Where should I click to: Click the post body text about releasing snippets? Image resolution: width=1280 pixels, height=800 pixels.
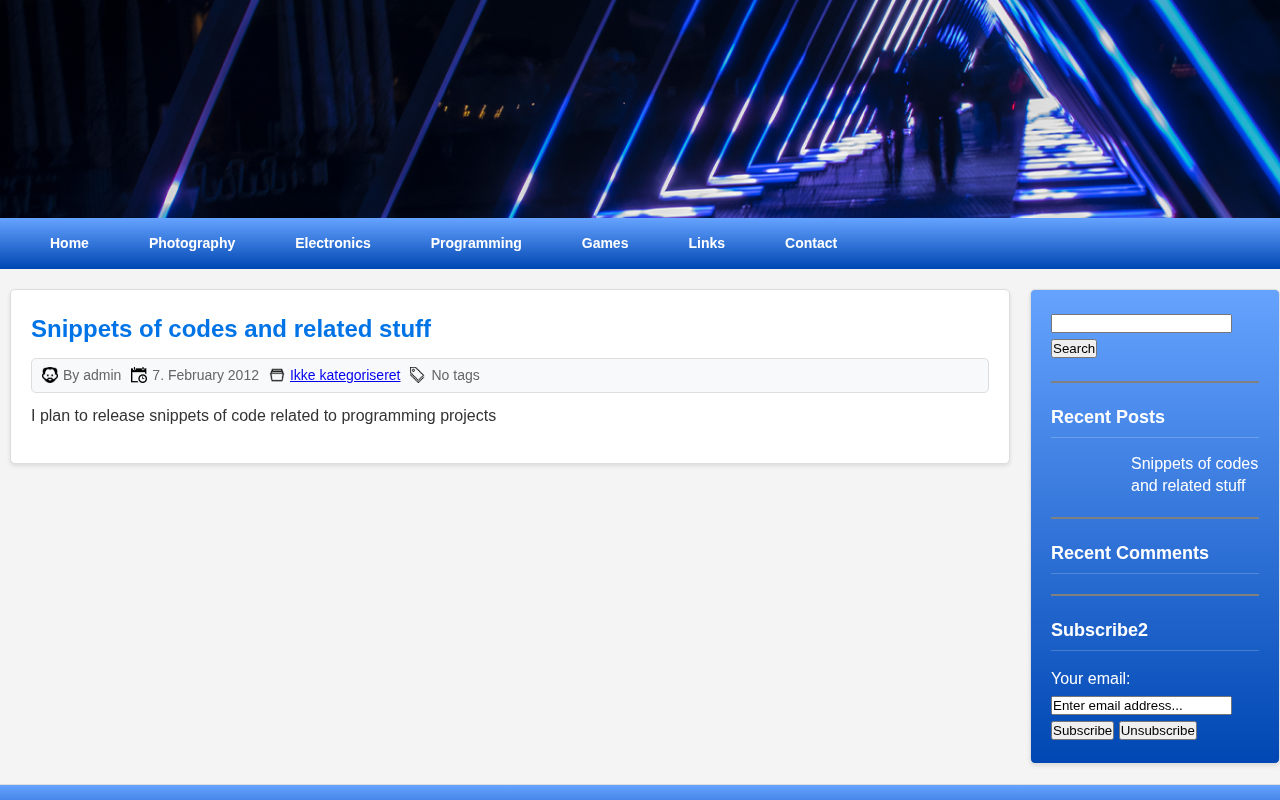[x=263, y=415]
